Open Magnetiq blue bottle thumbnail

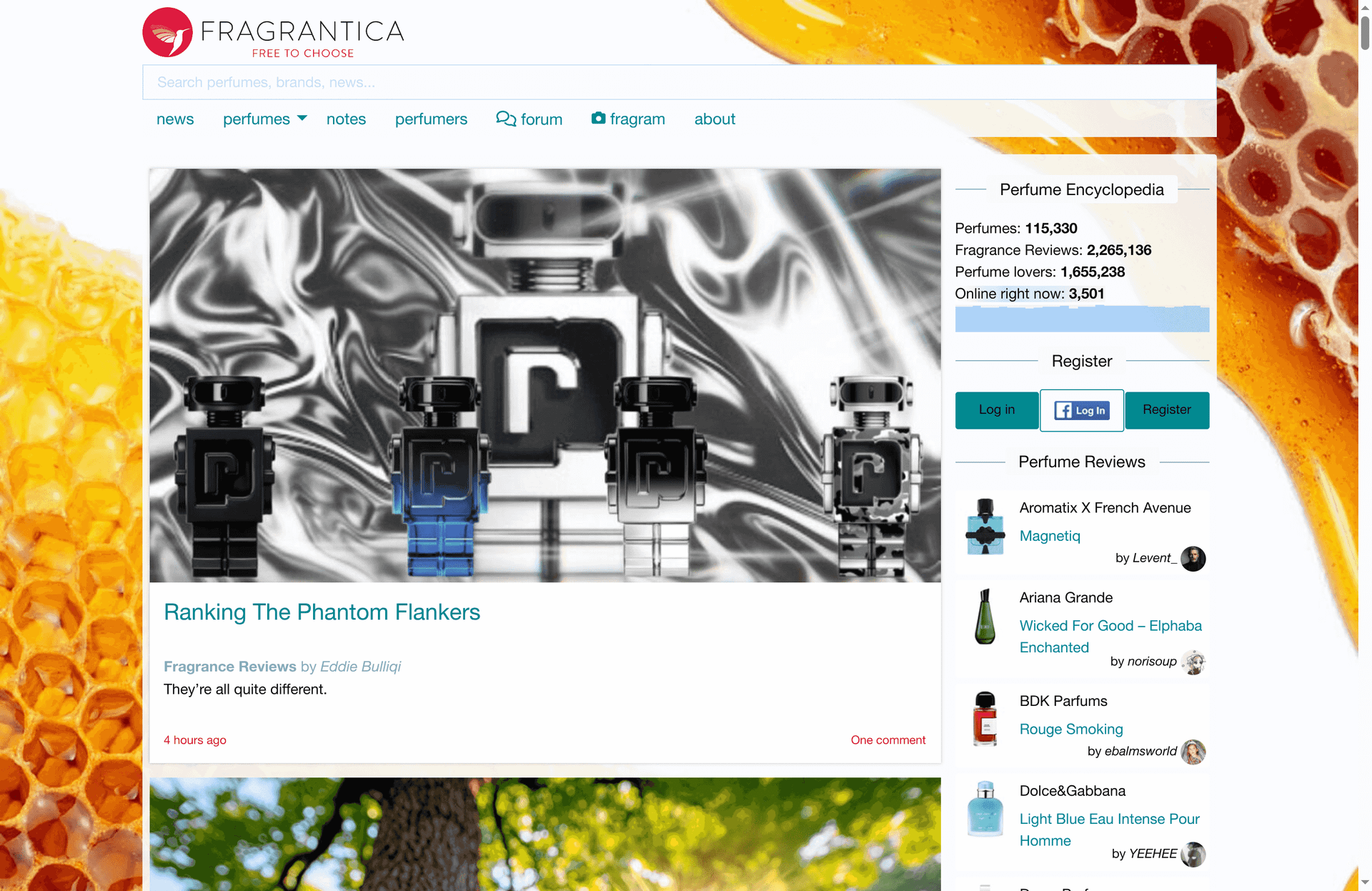point(985,527)
